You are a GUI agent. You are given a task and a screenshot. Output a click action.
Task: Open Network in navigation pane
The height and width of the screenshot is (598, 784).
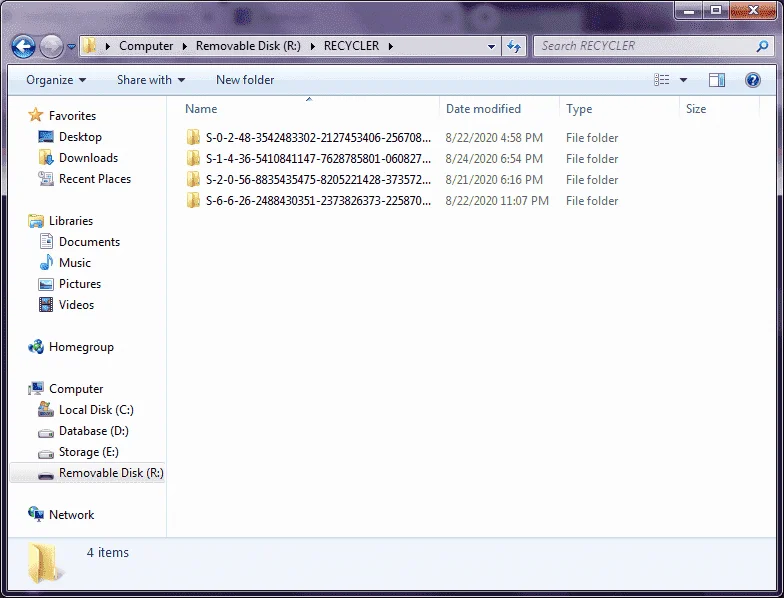coord(72,514)
